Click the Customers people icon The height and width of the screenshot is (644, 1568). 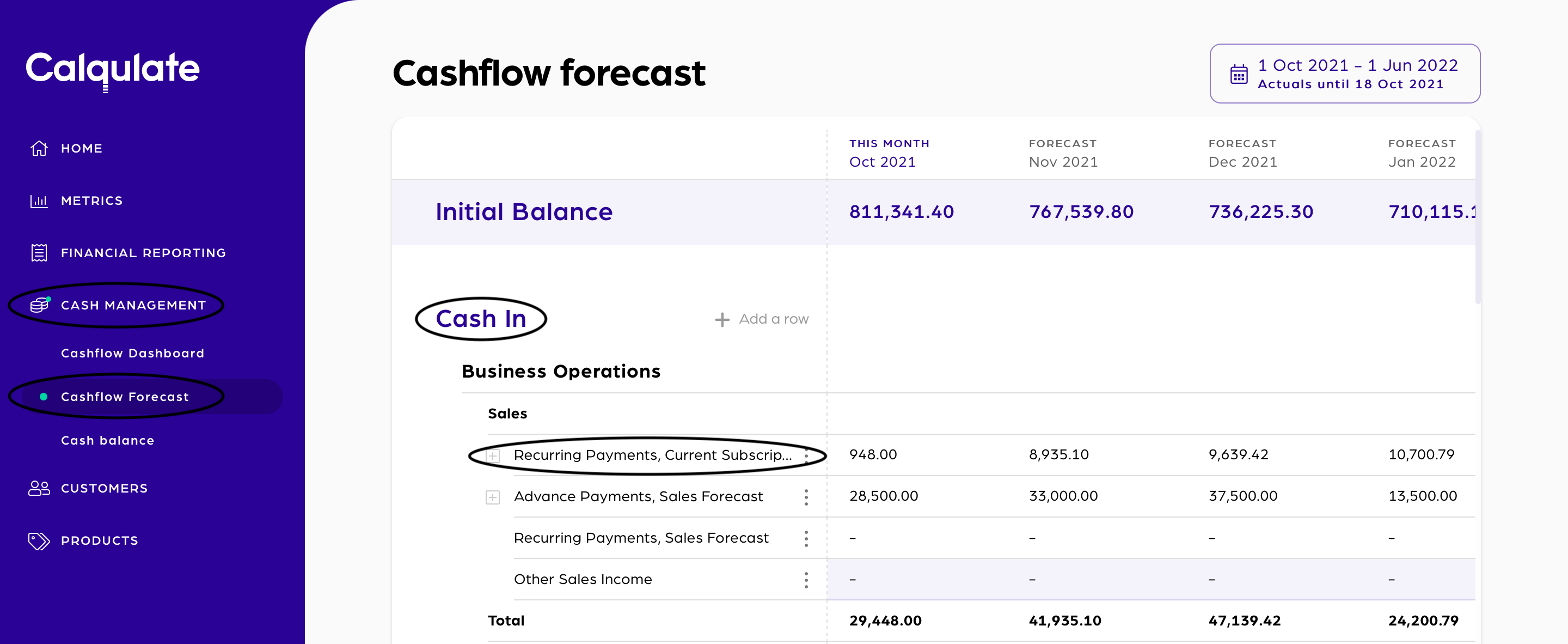point(39,488)
